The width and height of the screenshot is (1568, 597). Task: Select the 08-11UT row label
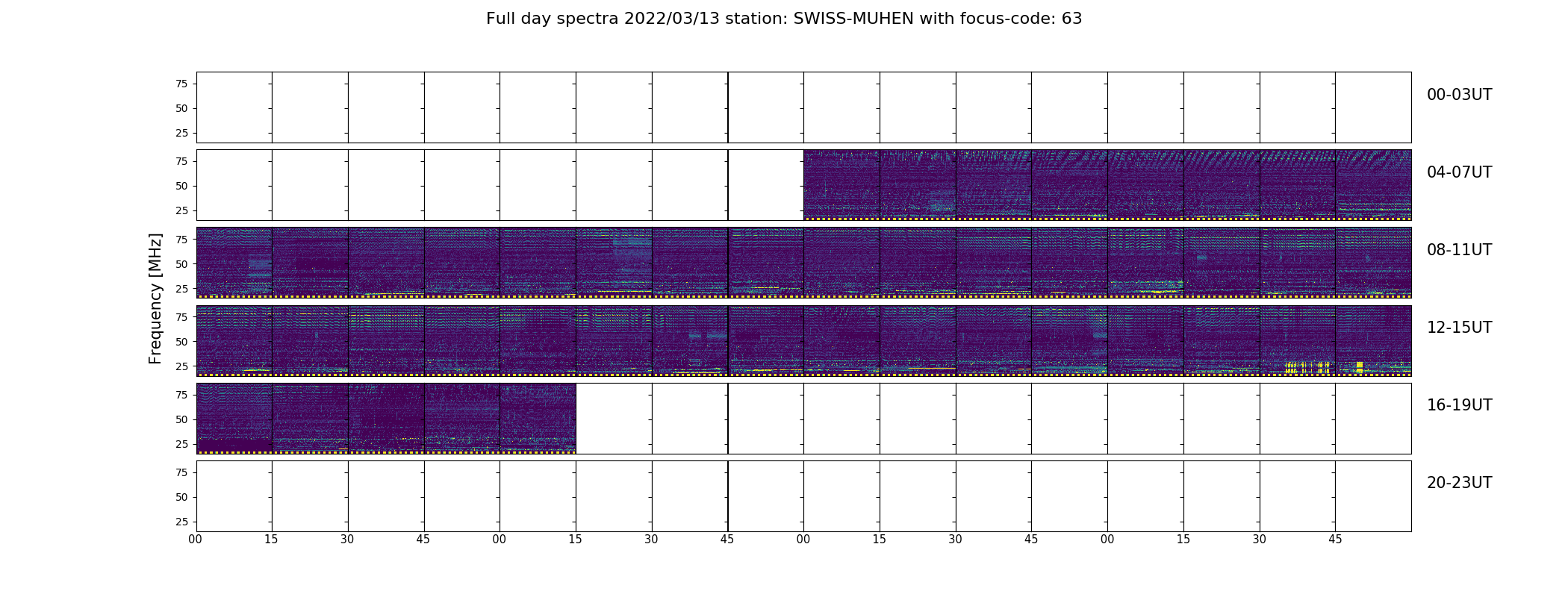tap(1459, 250)
